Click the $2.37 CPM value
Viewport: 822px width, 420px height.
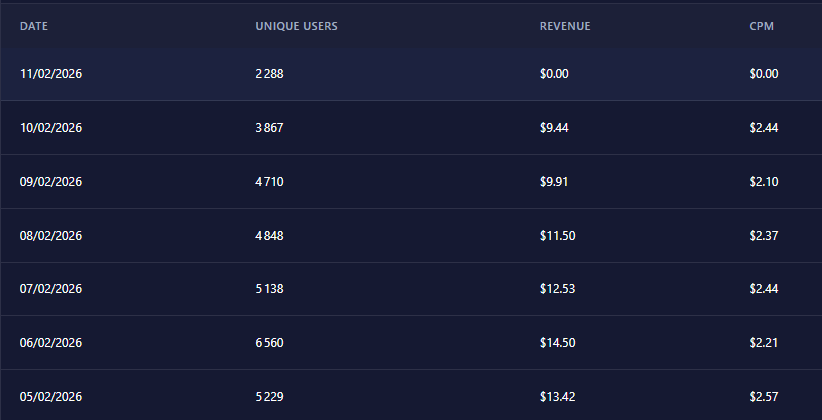(764, 235)
